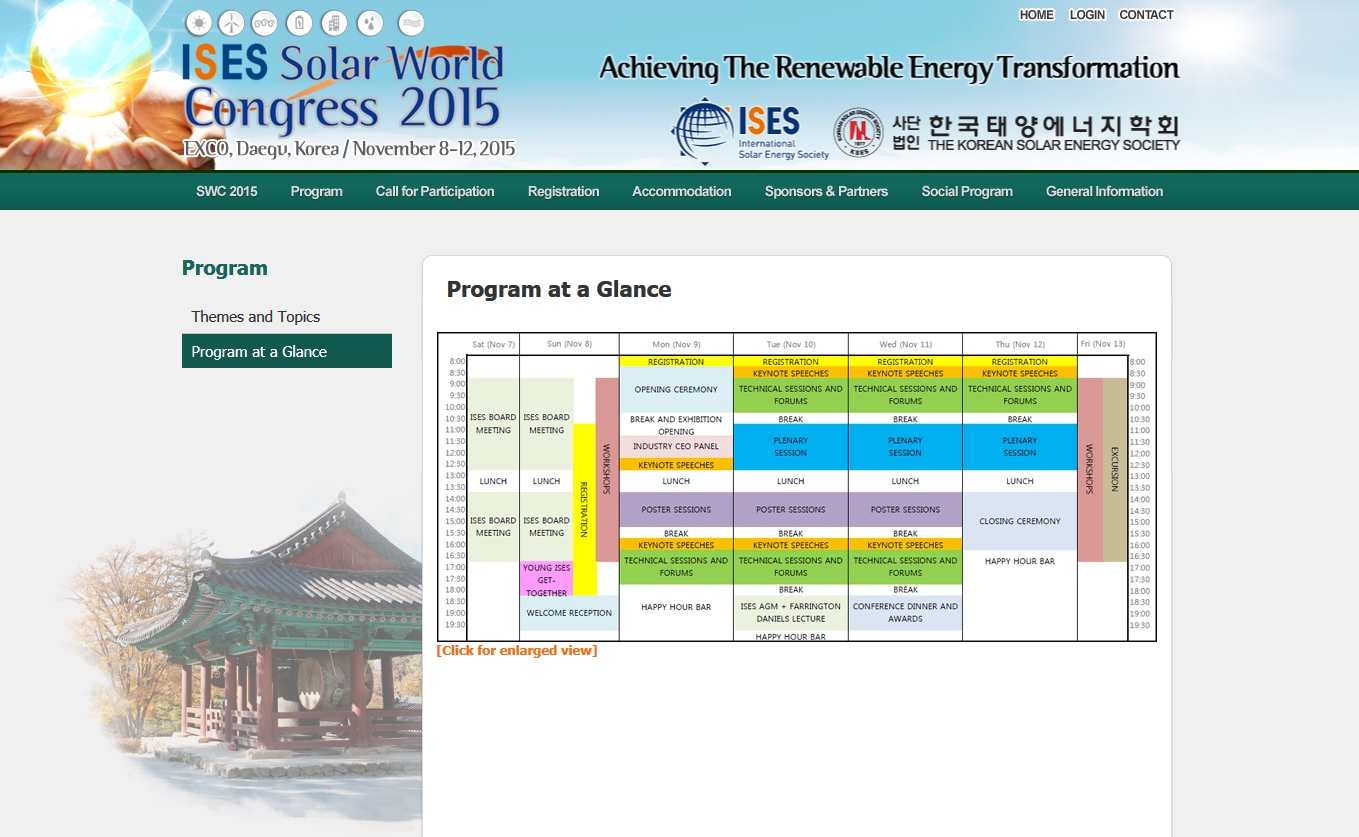The height and width of the screenshot is (837, 1359).
Task: Click the 'Tue (Nov 10)' column header
Action: coord(791,344)
